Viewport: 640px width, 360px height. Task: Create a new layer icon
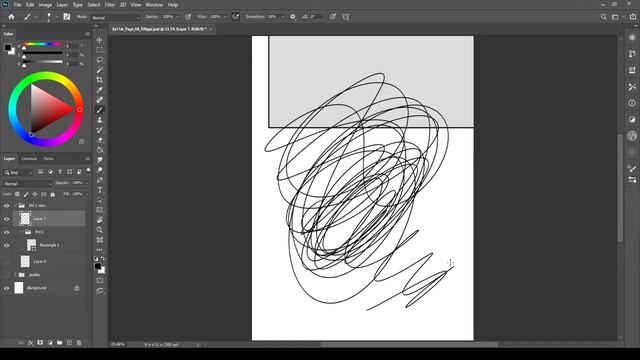click(x=69, y=343)
